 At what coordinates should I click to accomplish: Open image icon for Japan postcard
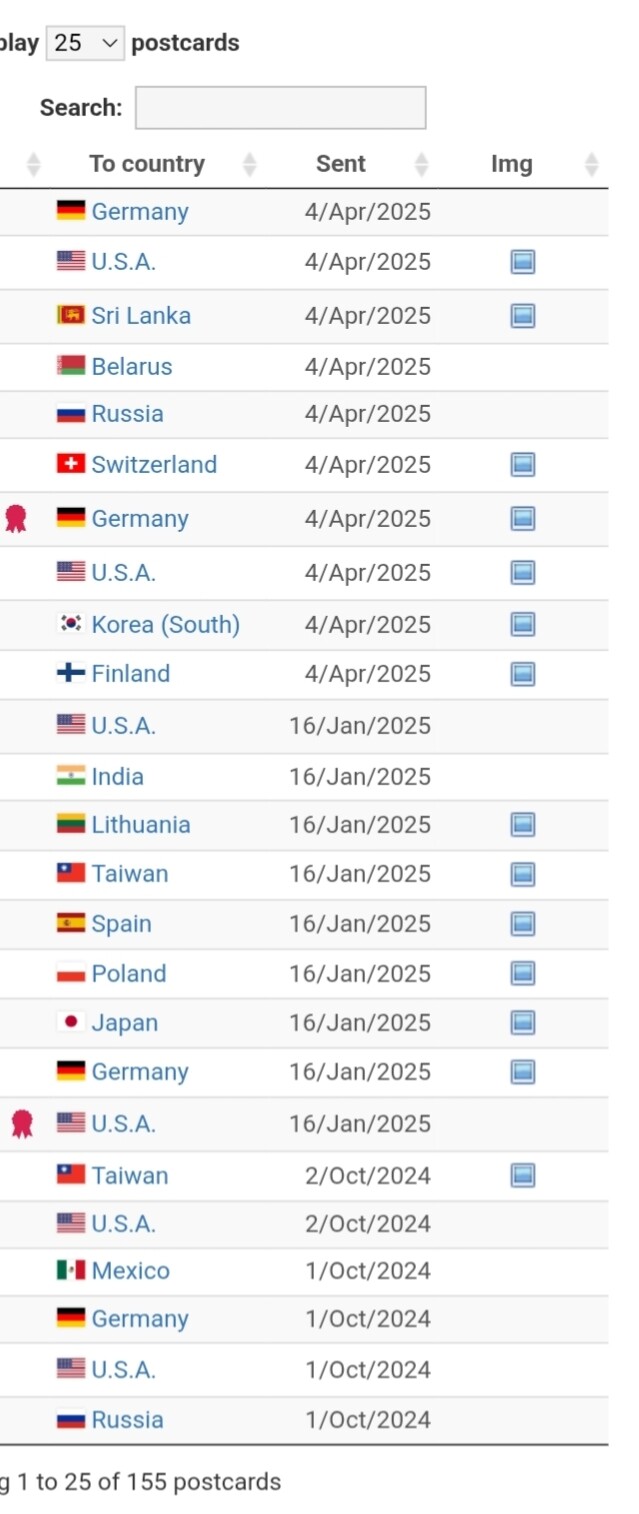[523, 1022]
